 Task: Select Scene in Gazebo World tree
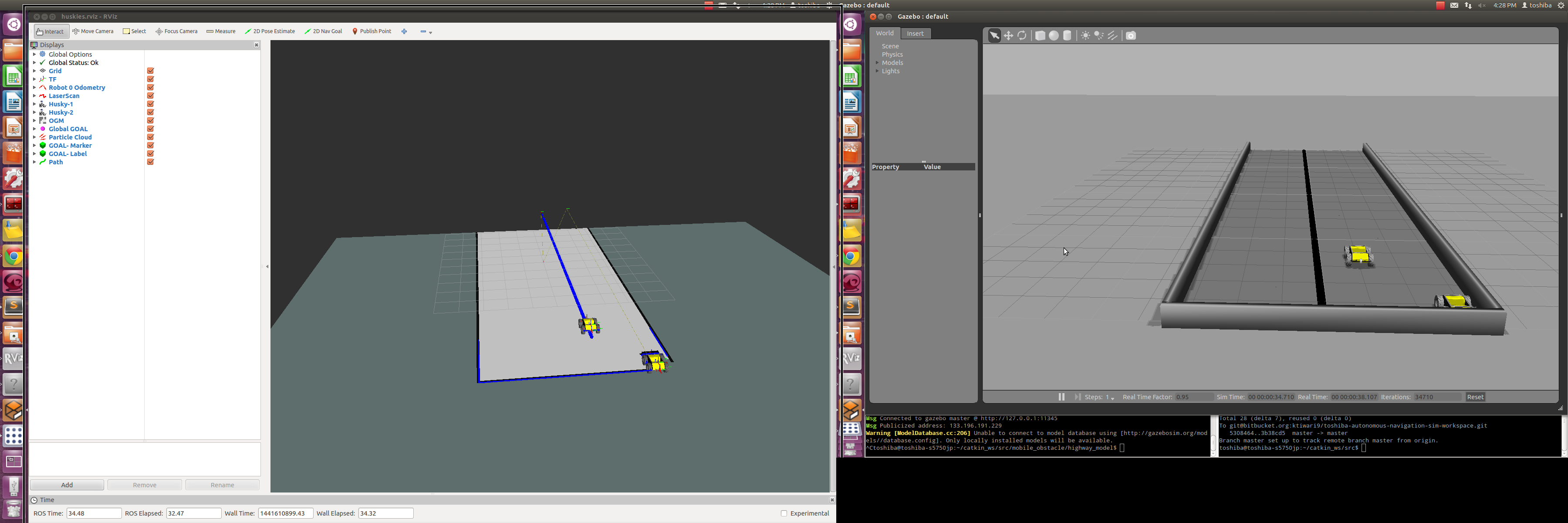[x=890, y=46]
